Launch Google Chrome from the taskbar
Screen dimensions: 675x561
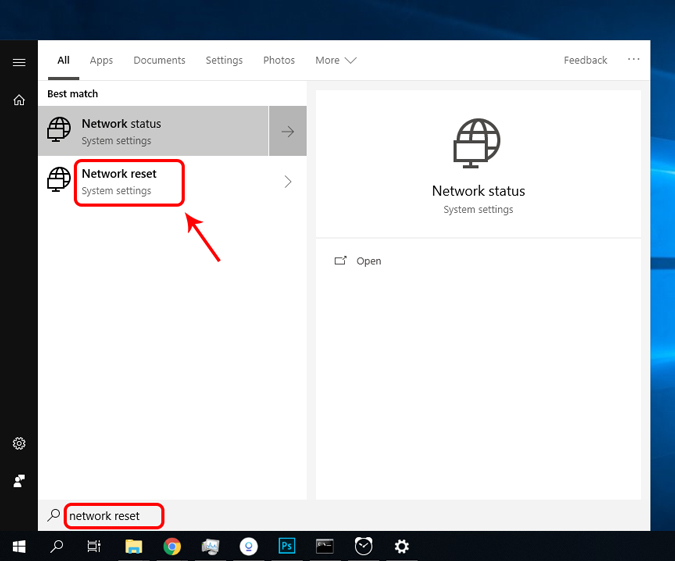coord(172,546)
